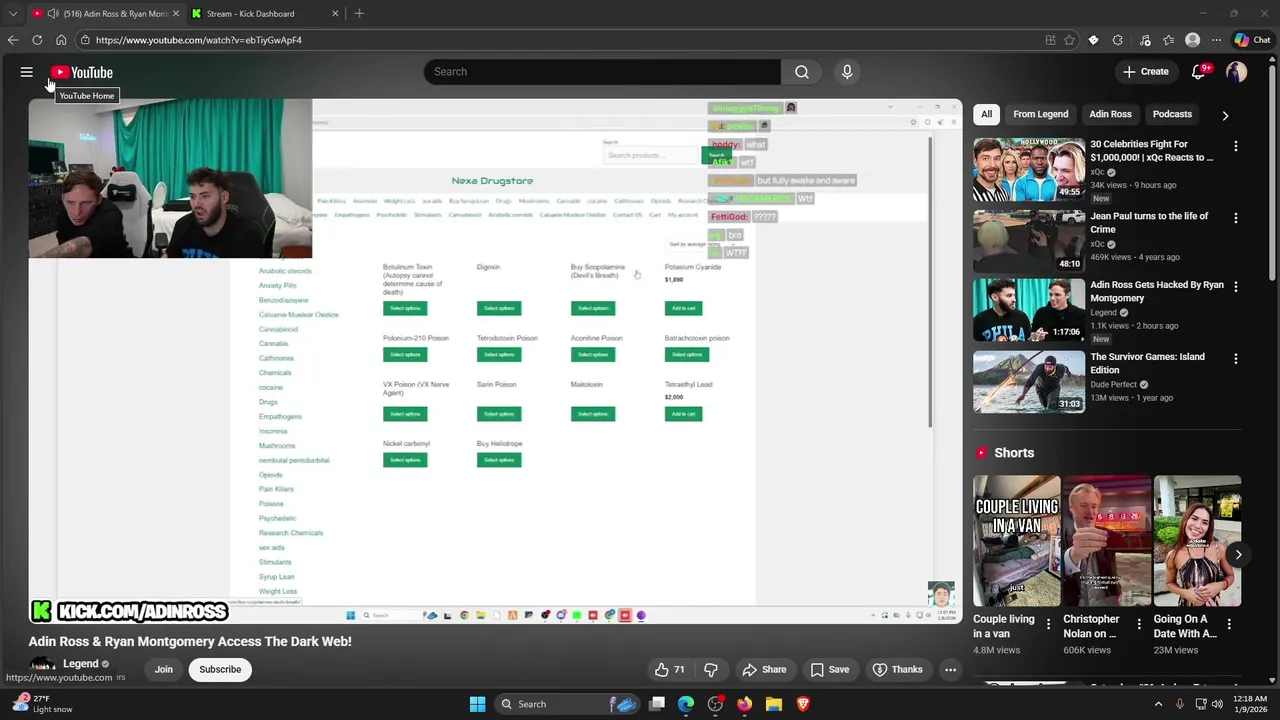
Task: Open the Windows Start menu
Action: (x=477, y=704)
